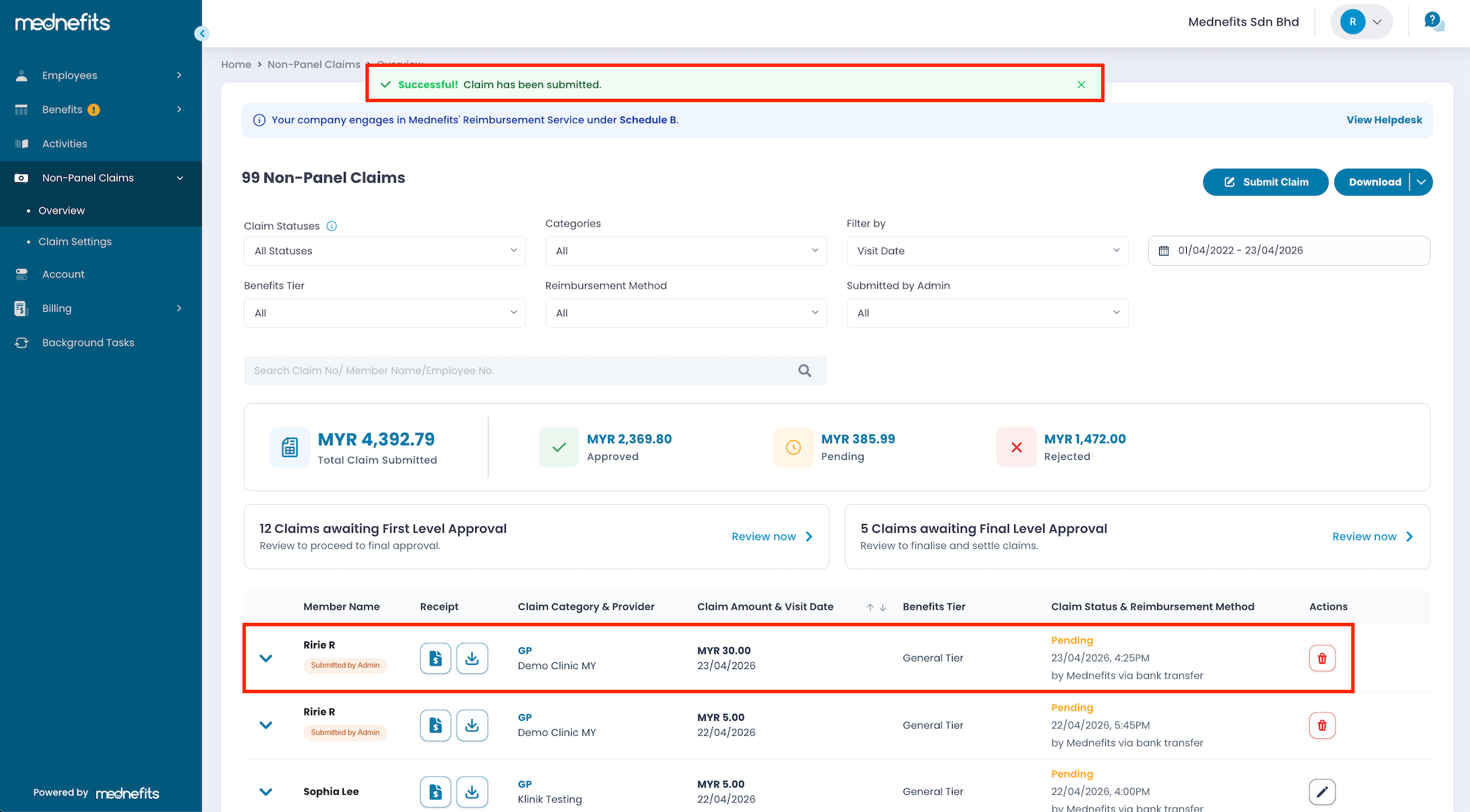The image size is (1470, 812).
Task: Open Claim Settings in sidebar
Action: point(75,242)
